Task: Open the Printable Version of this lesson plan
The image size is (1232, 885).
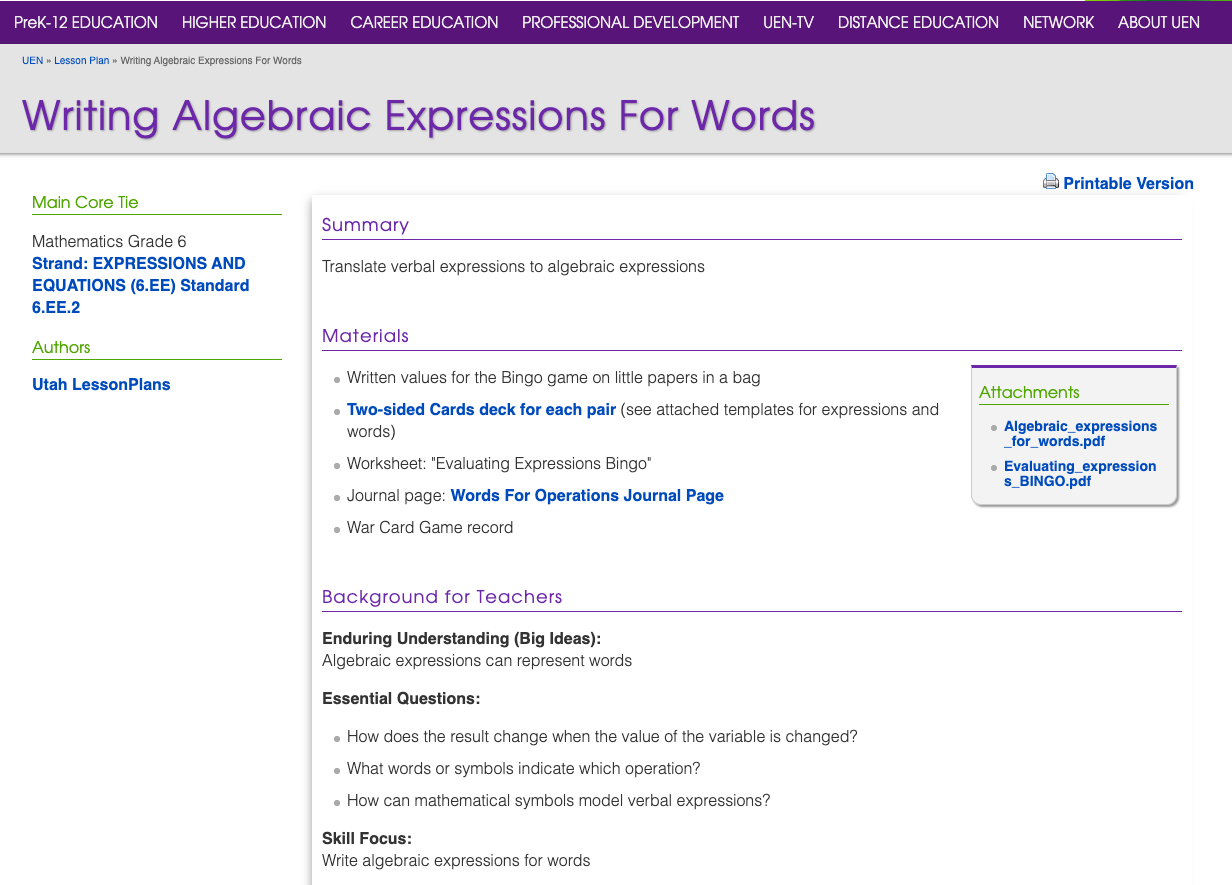Action: (1128, 183)
